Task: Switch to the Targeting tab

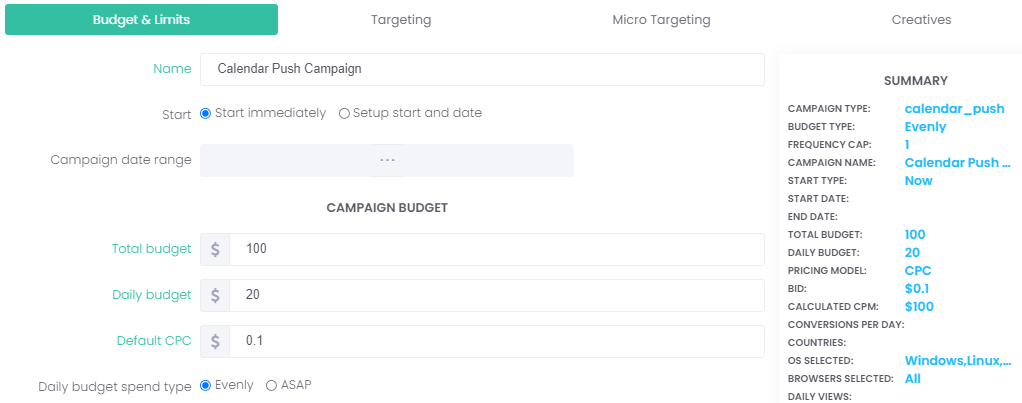Action: pyautogui.click(x=401, y=20)
